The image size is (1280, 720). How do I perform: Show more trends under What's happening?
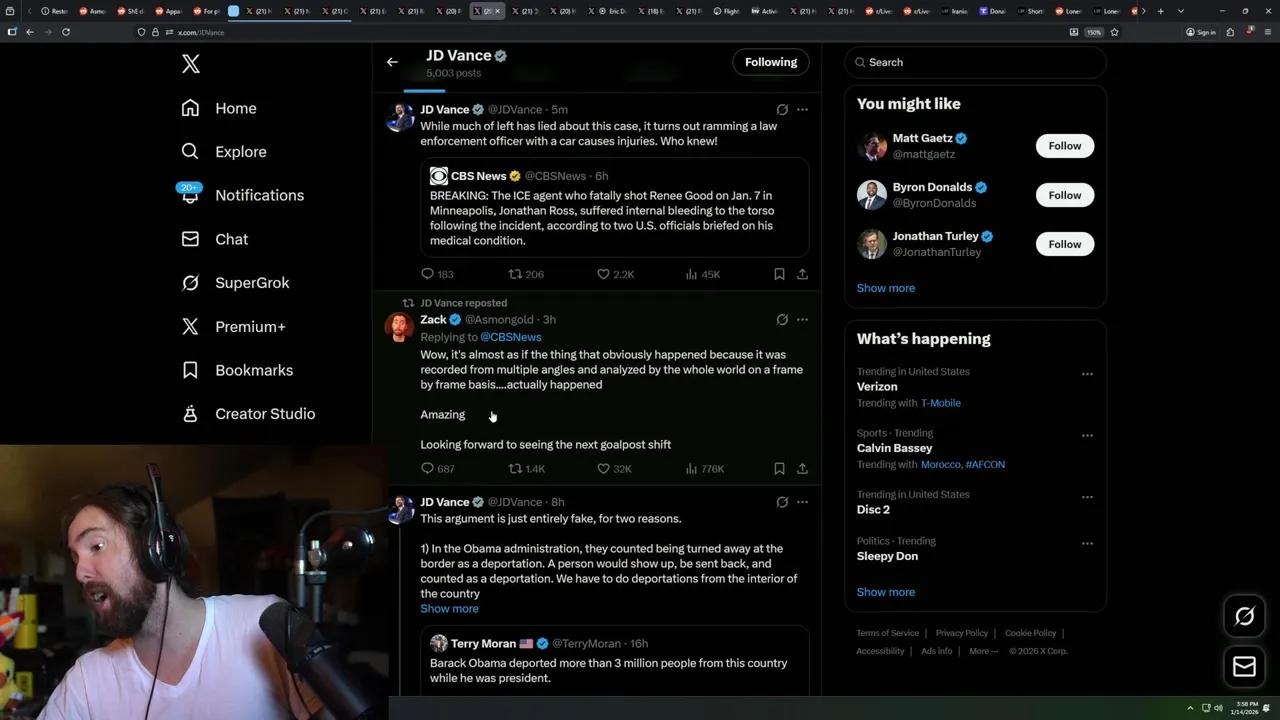(x=886, y=592)
